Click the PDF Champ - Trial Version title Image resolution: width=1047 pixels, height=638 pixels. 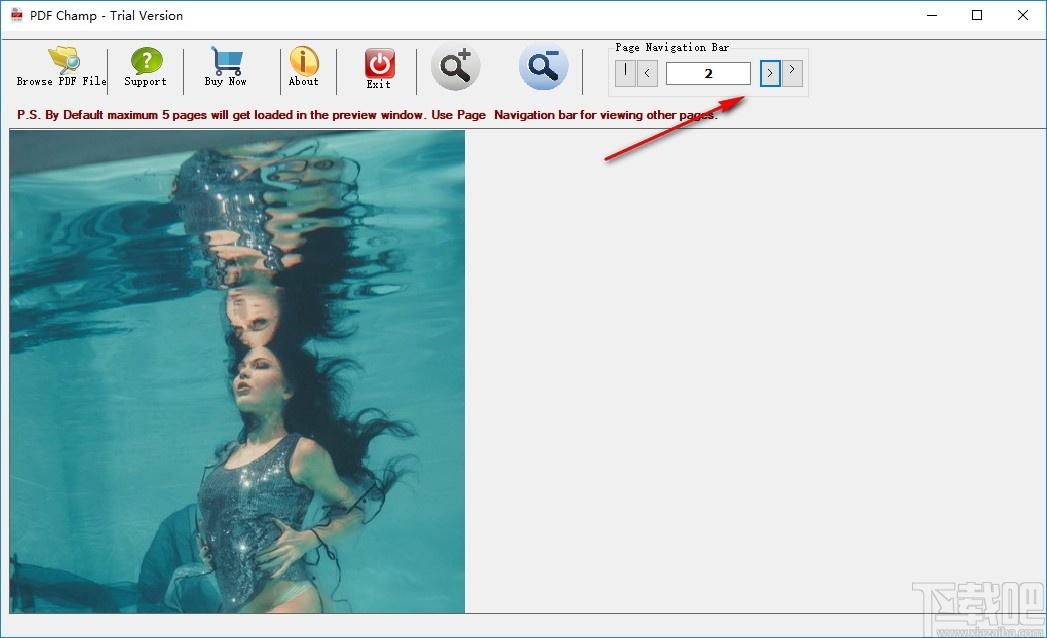(x=106, y=15)
